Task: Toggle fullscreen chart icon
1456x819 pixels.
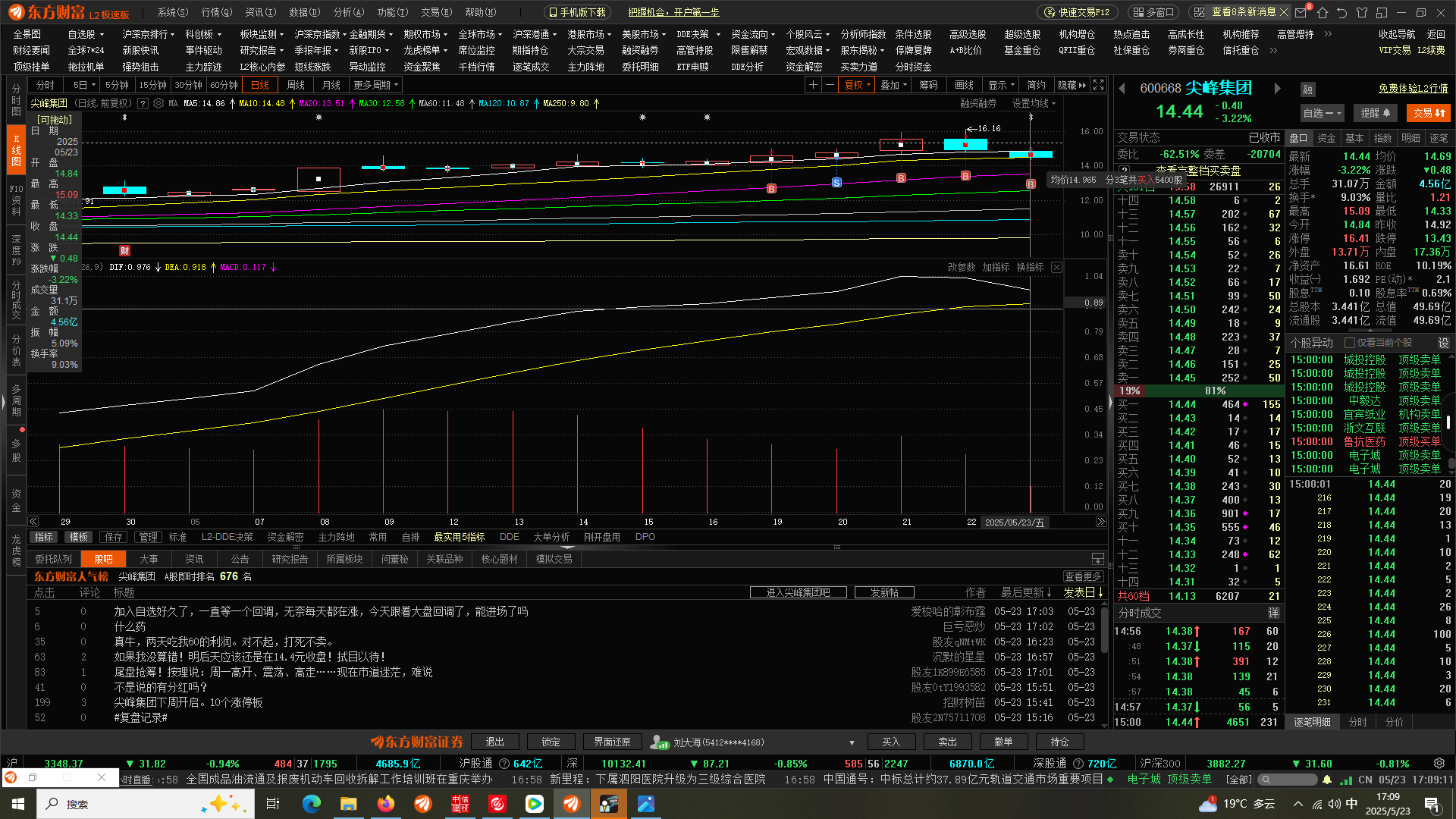Action: pyautogui.click(x=1099, y=85)
